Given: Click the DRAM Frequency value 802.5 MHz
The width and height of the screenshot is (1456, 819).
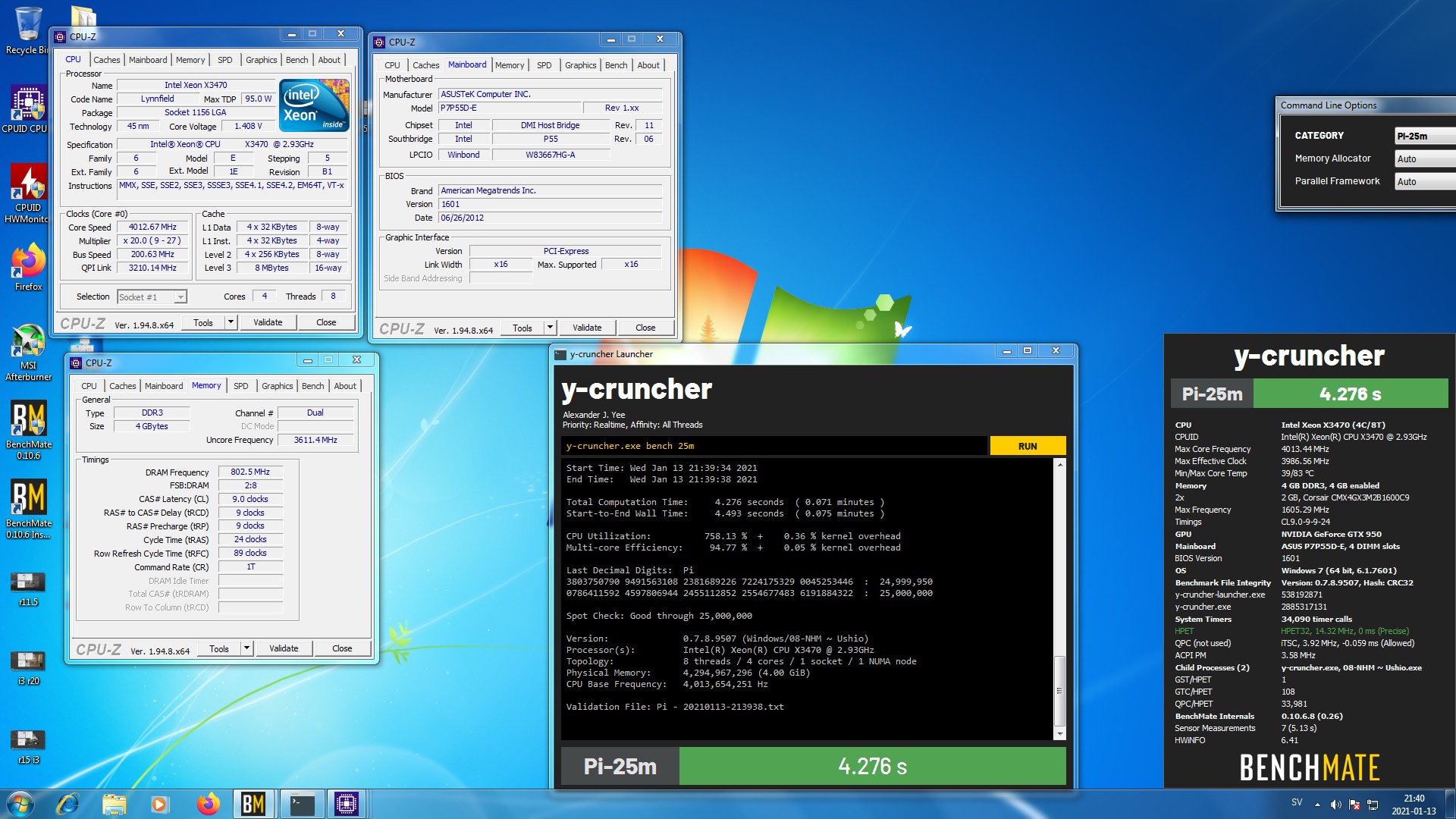Looking at the screenshot, I should [250, 472].
